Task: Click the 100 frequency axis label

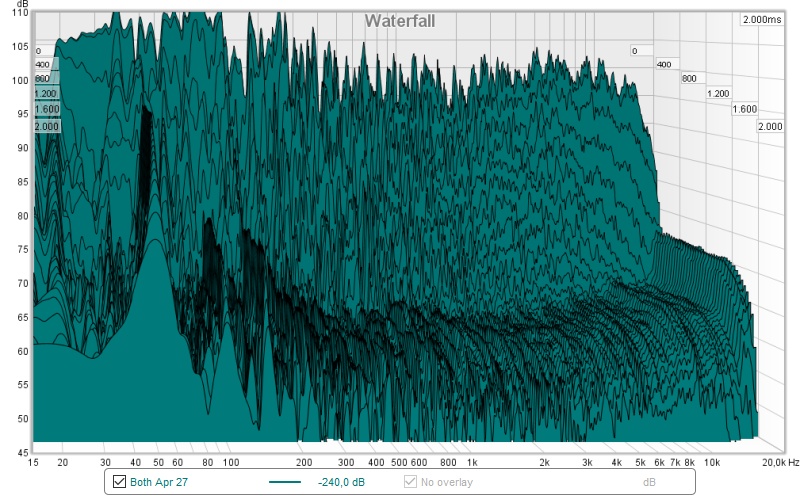Action: click(x=230, y=463)
